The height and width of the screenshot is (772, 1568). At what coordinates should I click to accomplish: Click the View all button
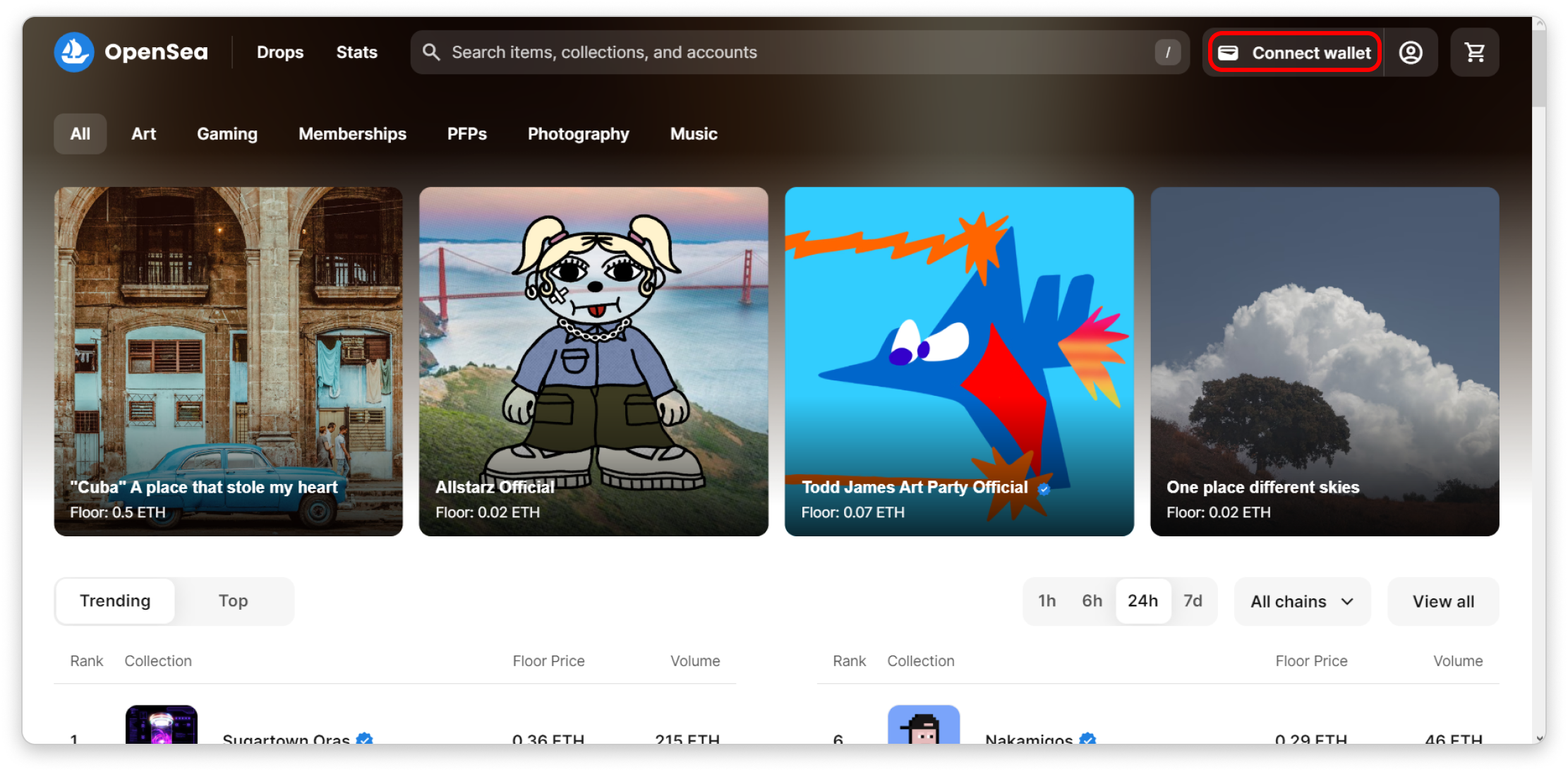(1442, 601)
